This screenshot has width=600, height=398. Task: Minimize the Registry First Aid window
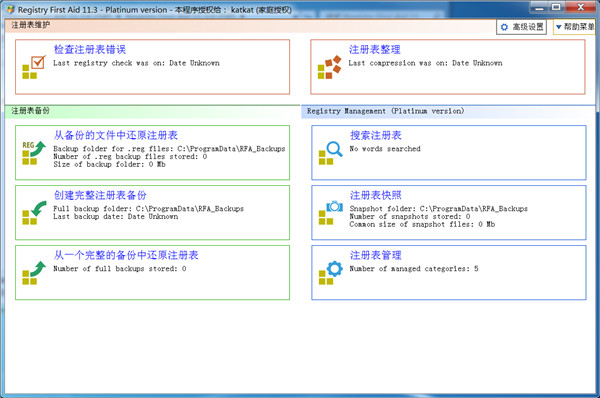pyautogui.click(x=540, y=7)
